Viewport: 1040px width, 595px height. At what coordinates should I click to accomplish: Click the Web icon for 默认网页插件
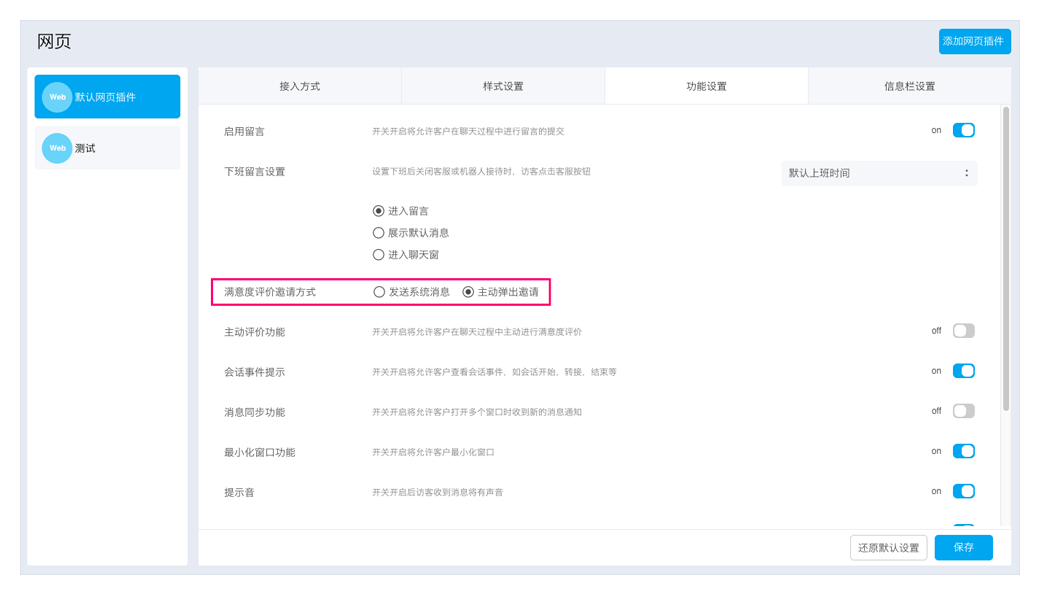(57, 97)
